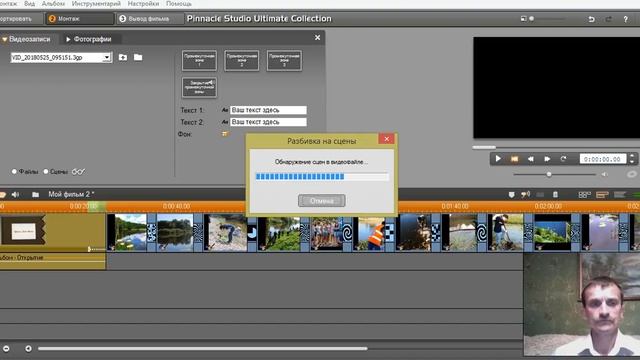640x360 pixels.
Task: Click the 0:00:00.00 timecode field
Action: pyautogui.click(x=602, y=159)
